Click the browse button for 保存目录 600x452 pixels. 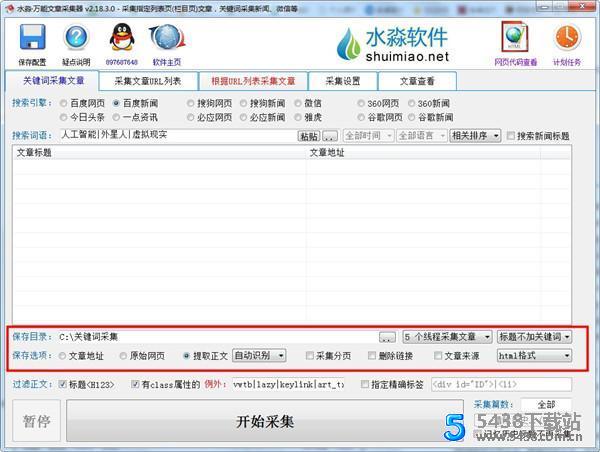[387, 337]
